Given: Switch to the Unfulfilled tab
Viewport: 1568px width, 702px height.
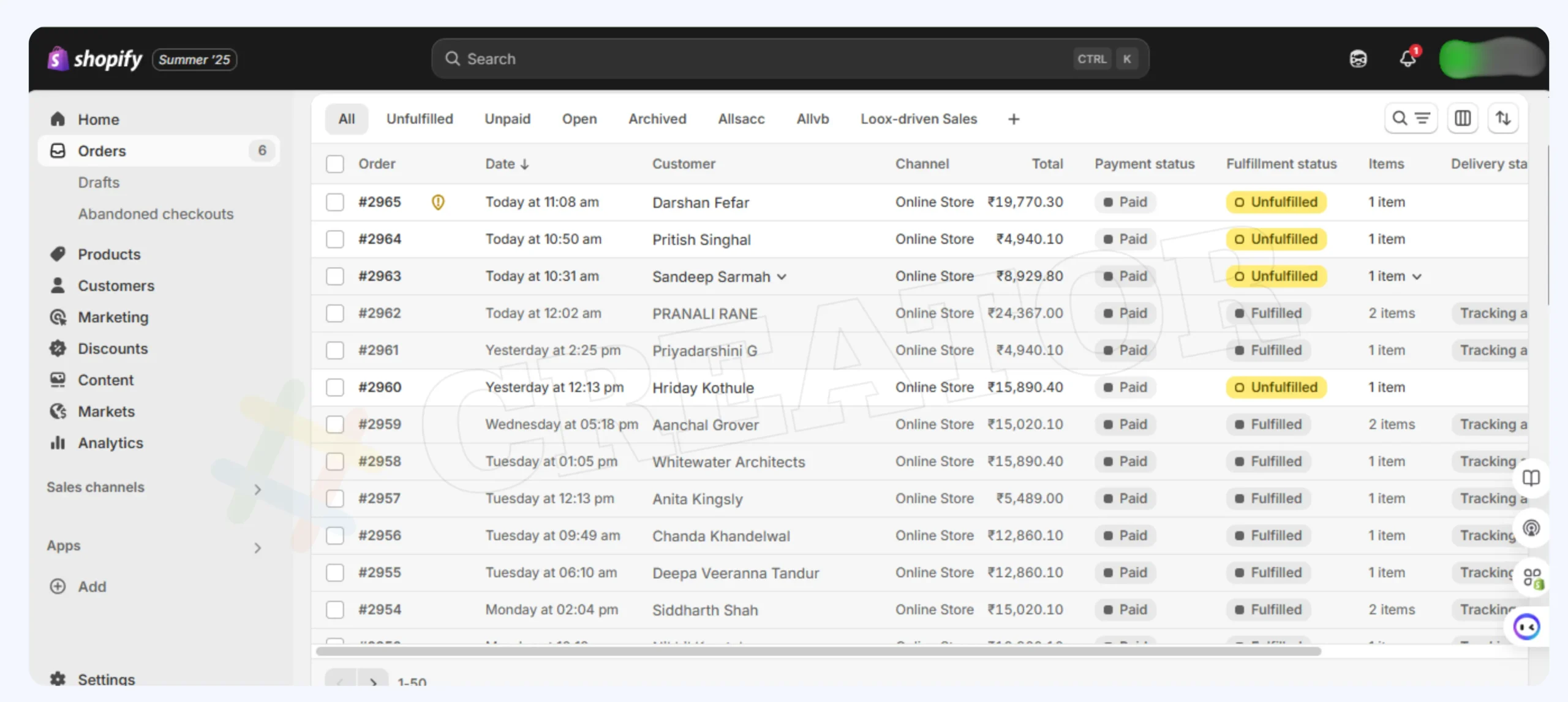Looking at the screenshot, I should coord(420,119).
